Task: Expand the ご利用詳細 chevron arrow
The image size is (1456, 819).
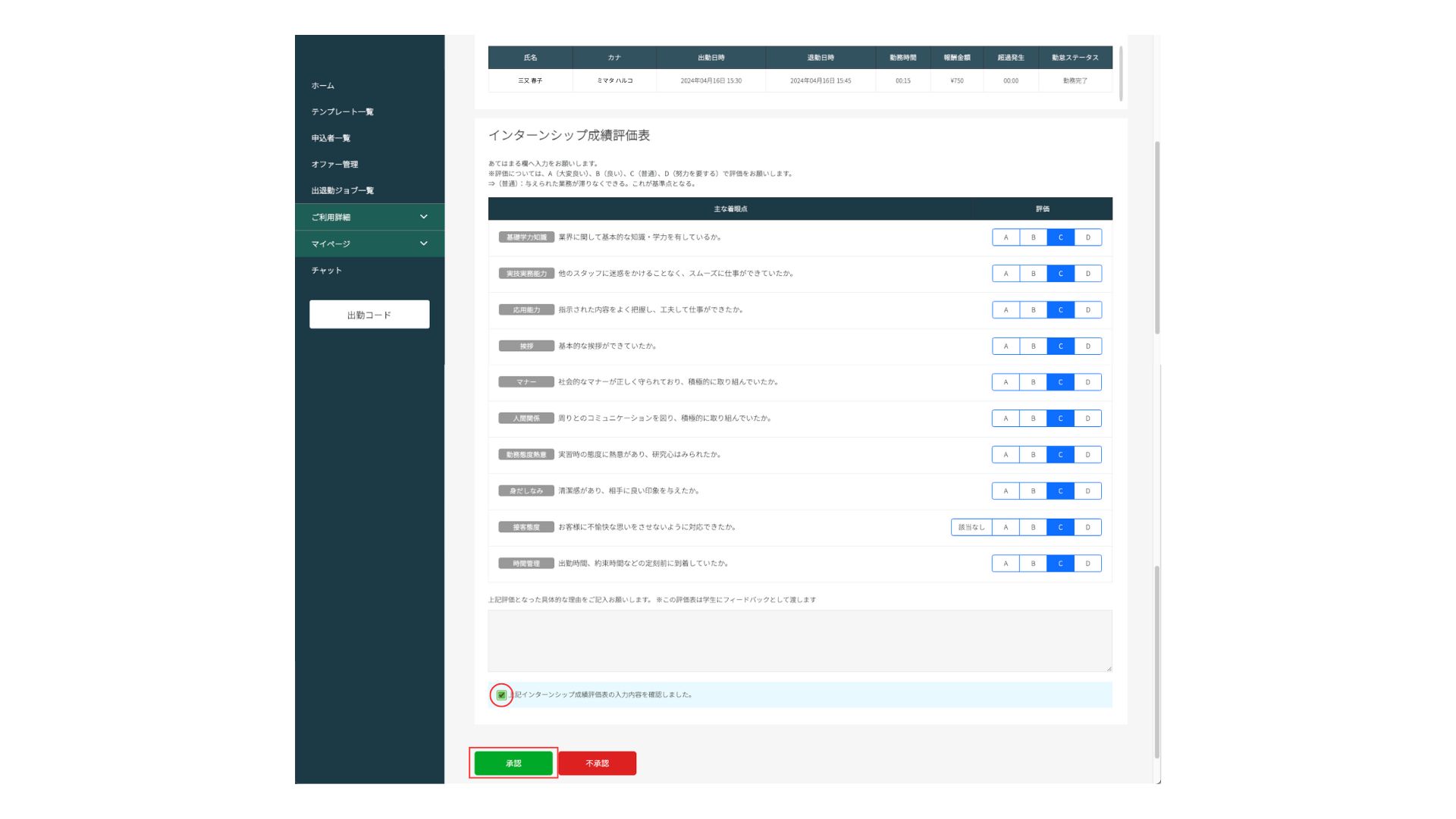Action: (x=423, y=217)
